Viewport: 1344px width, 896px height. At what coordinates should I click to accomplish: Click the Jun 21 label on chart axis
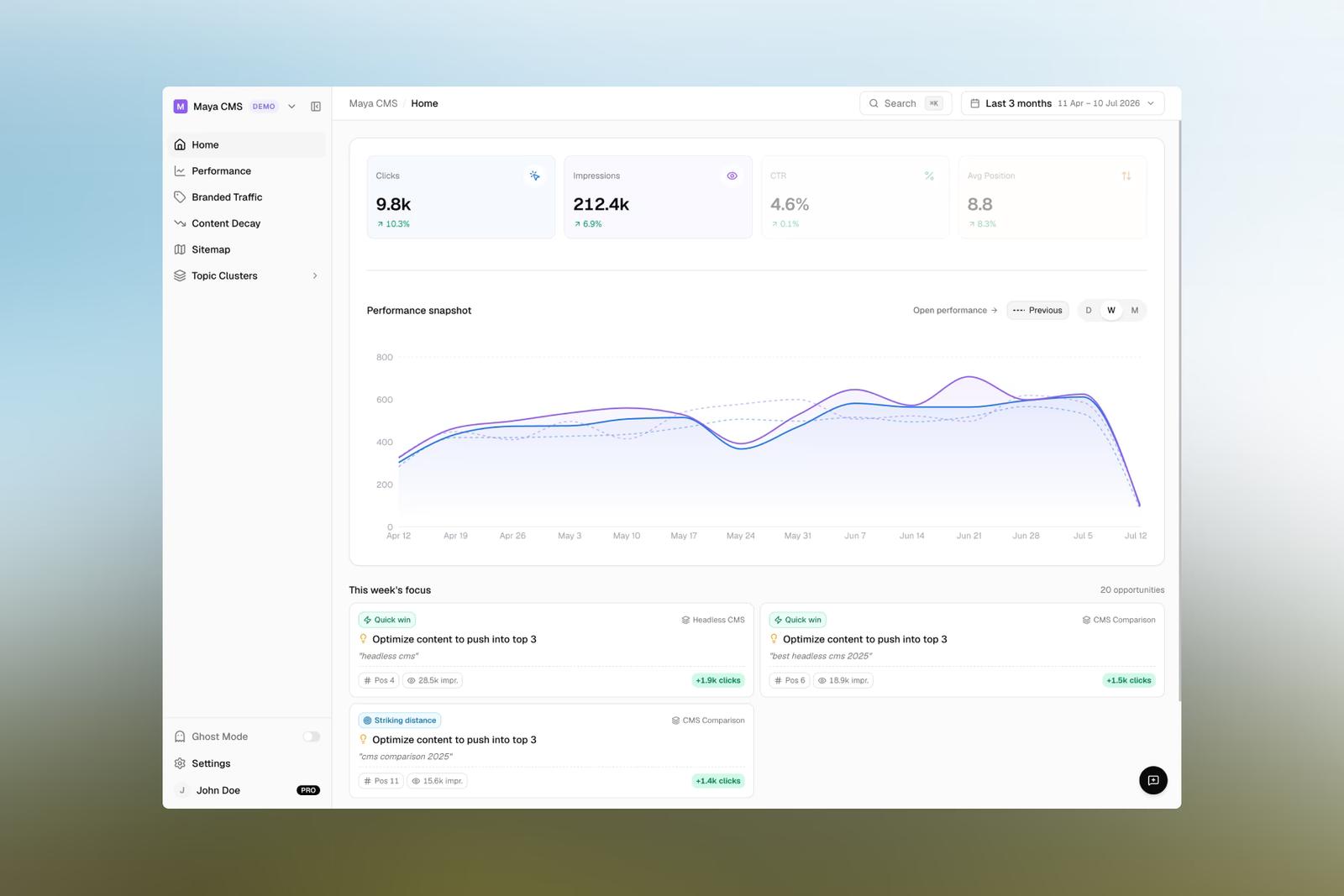(x=969, y=536)
